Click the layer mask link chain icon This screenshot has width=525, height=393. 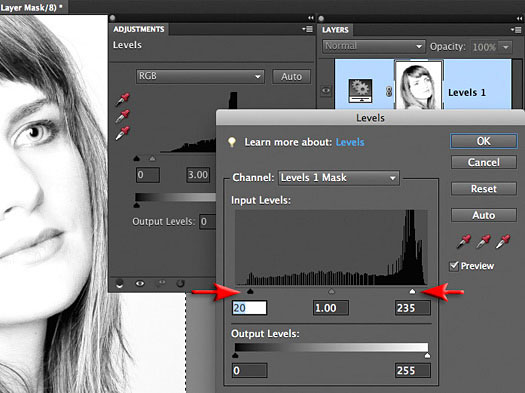pyautogui.click(x=389, y=91)
